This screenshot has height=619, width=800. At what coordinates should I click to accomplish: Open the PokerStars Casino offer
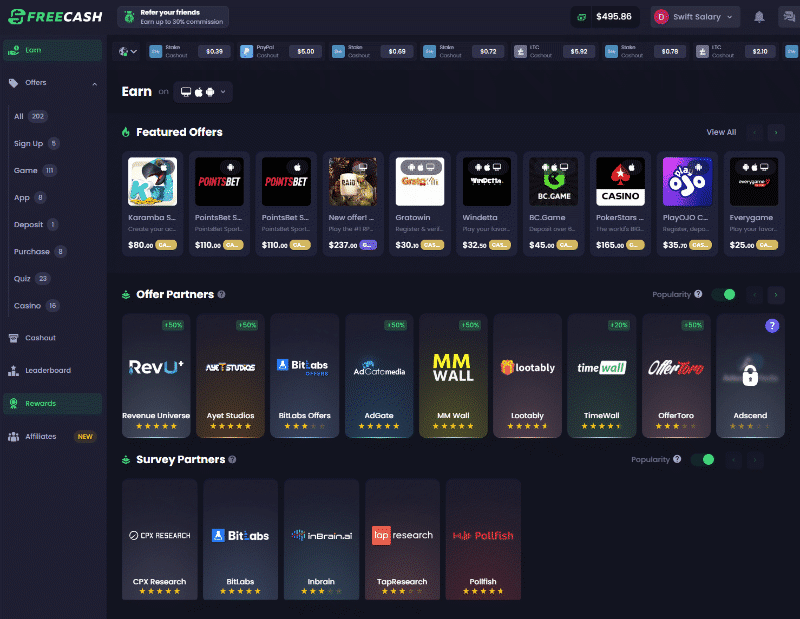(x=620, y=204)
